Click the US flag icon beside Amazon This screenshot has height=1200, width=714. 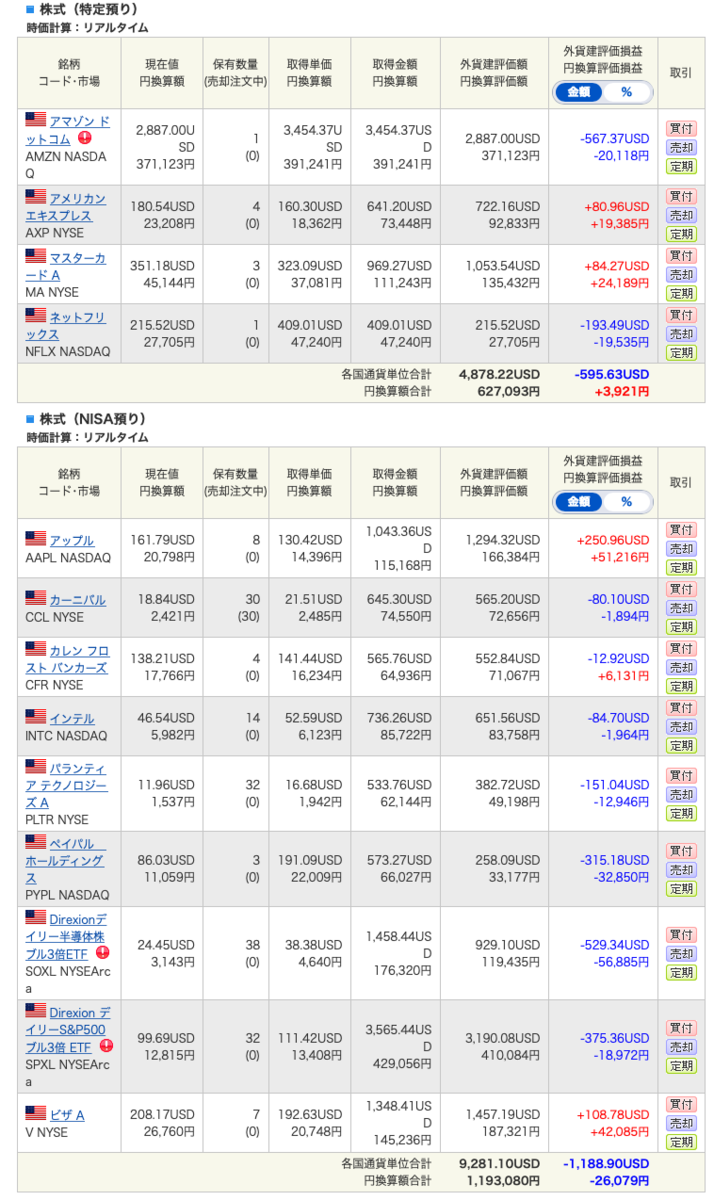pyautogui.click(x=36, y=121)
